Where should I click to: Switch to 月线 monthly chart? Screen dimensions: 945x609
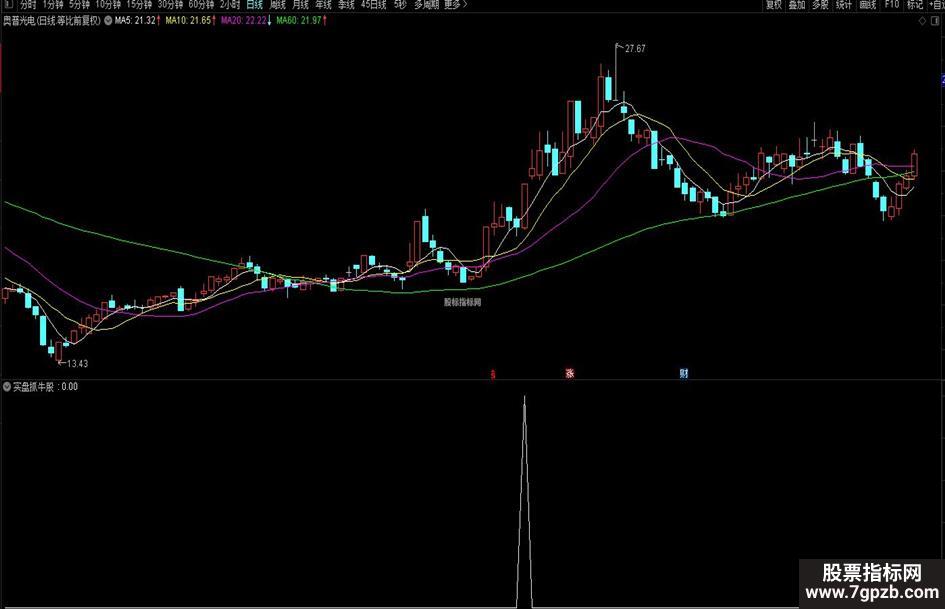pyautogui.click(x=301, y=4)
